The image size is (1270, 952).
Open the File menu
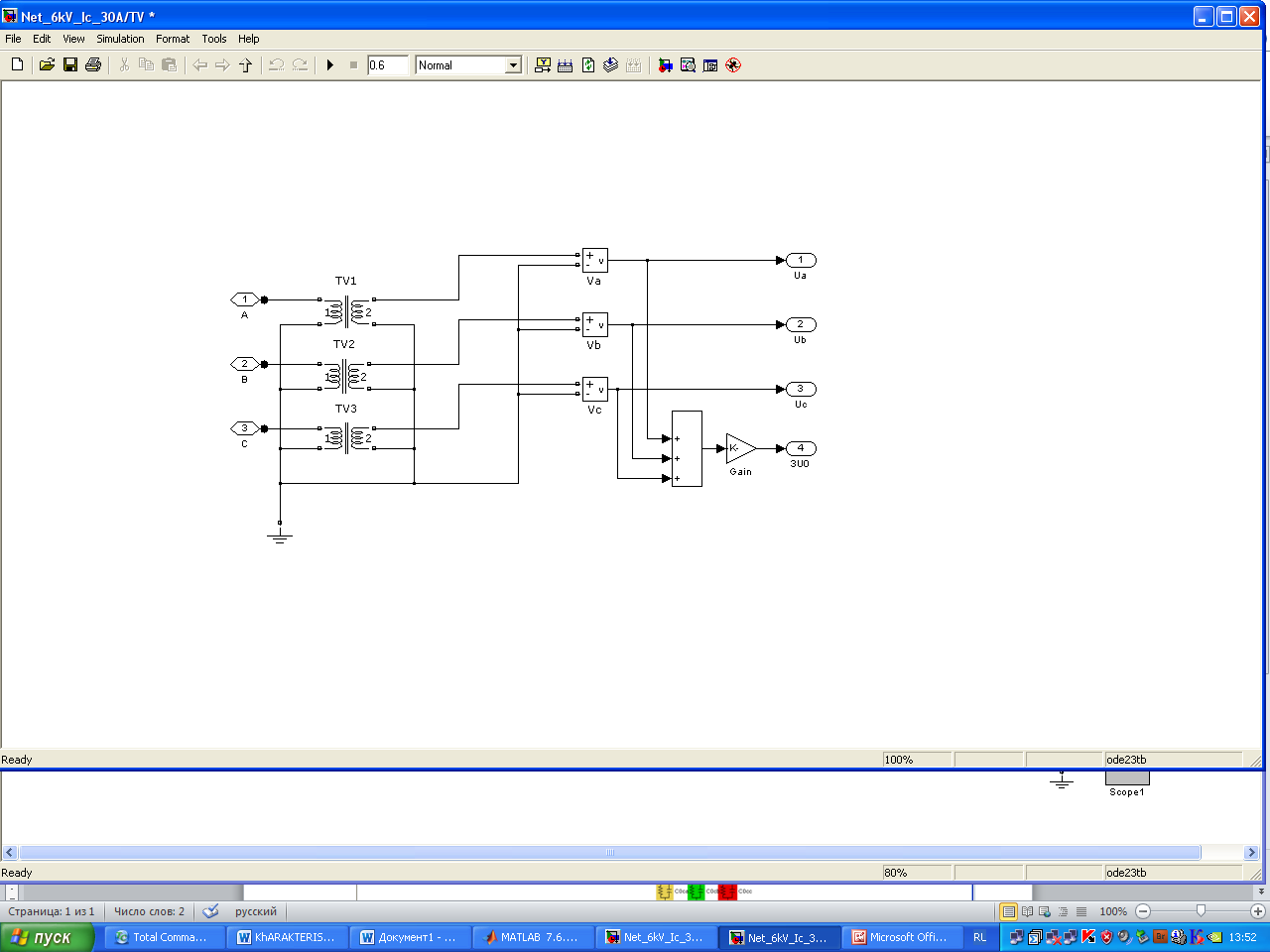point(13,39)
